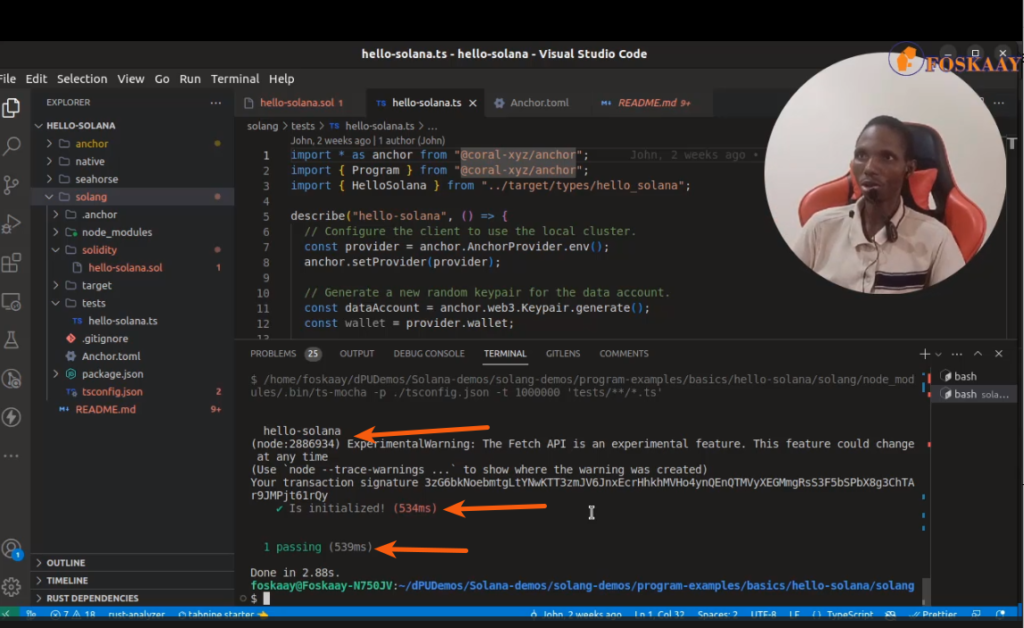
Task: Open the Source Control view
Action: (x=11, y=185)
